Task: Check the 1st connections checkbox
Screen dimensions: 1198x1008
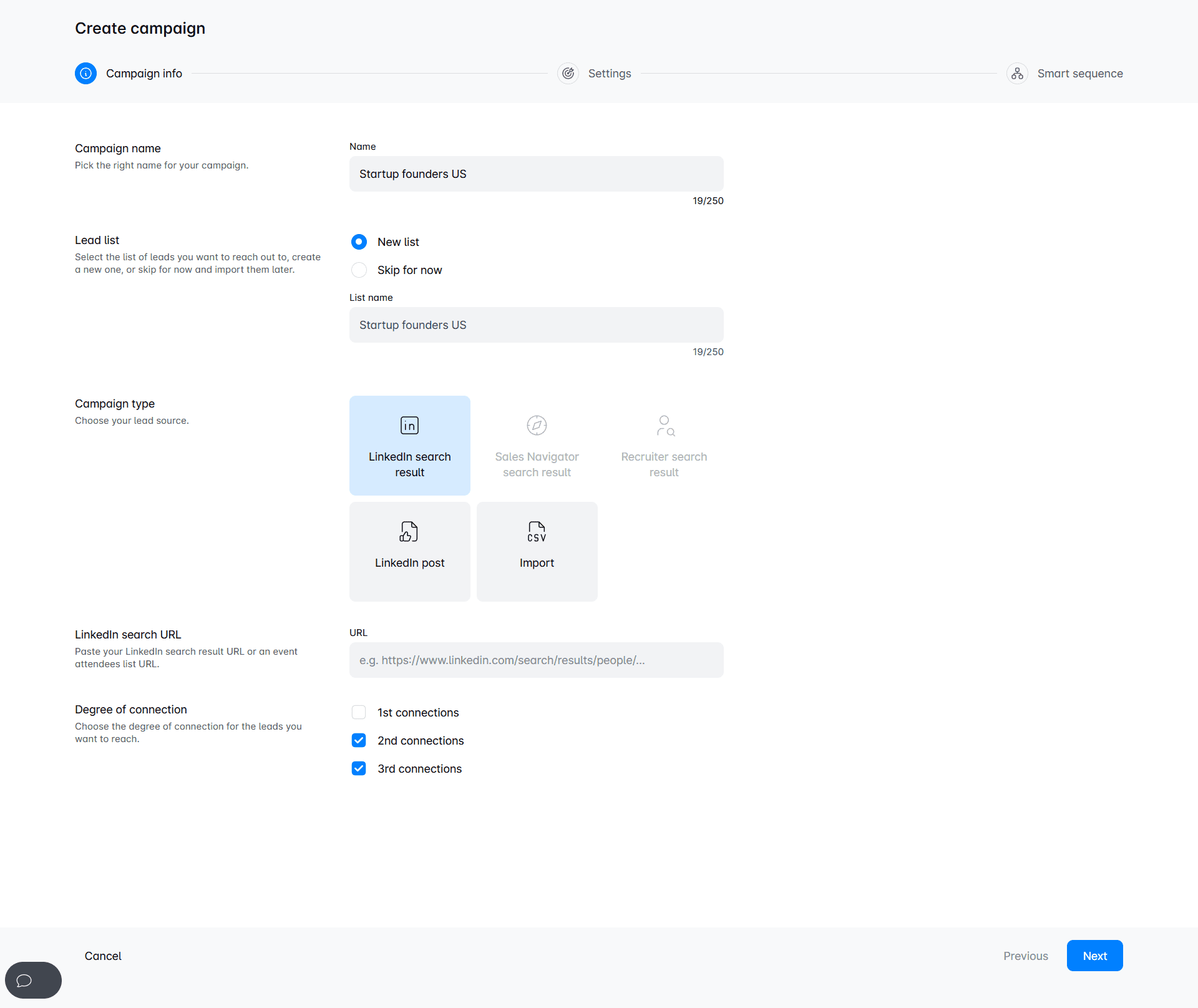Action: [359, 712]
